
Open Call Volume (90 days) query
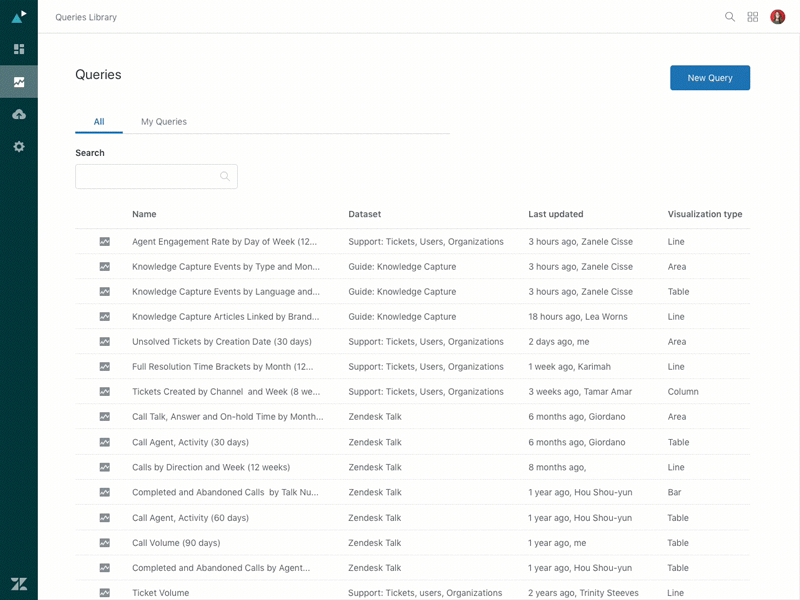point(176,543)
